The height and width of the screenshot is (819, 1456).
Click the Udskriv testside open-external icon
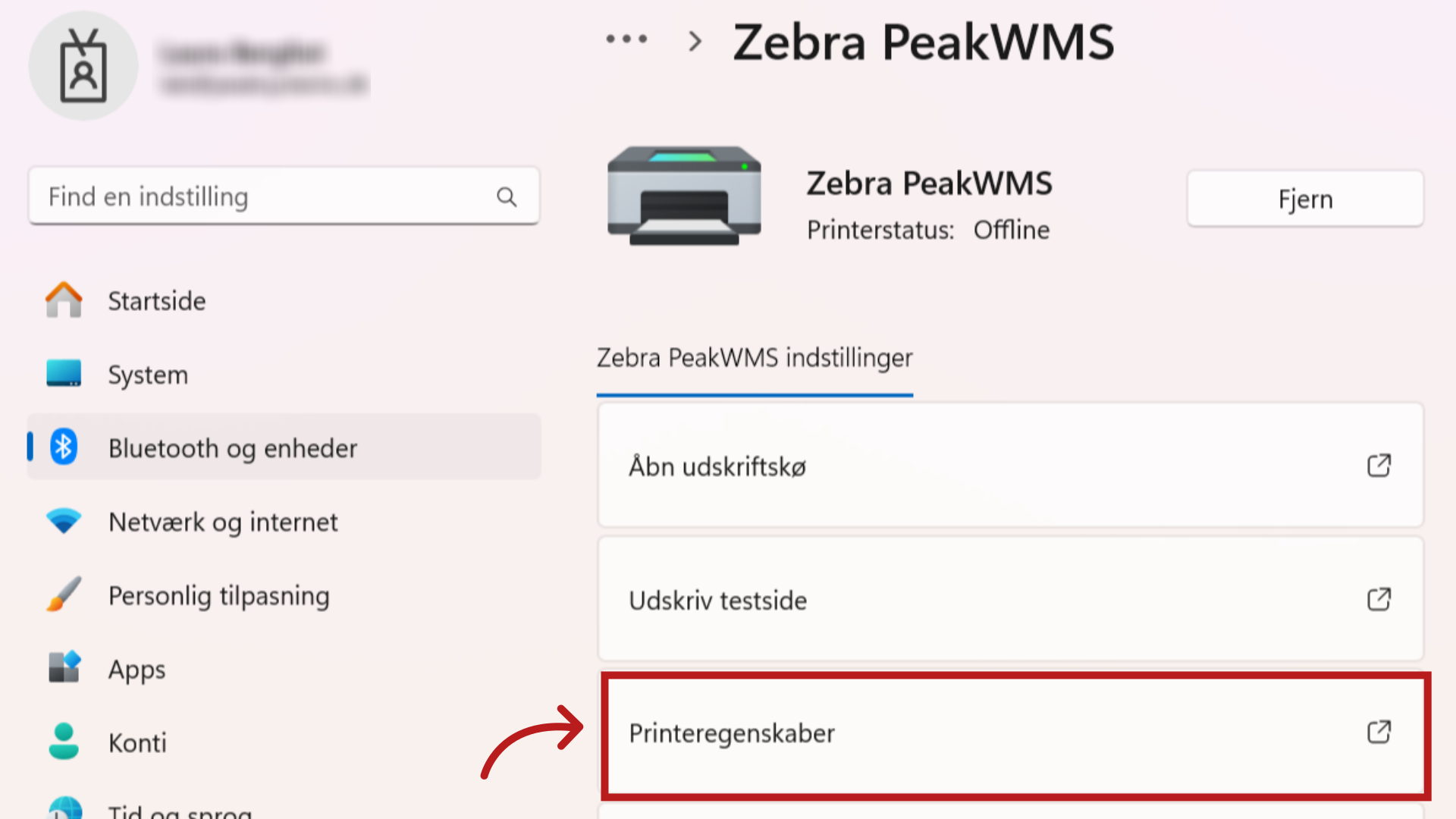[1379, 599]
